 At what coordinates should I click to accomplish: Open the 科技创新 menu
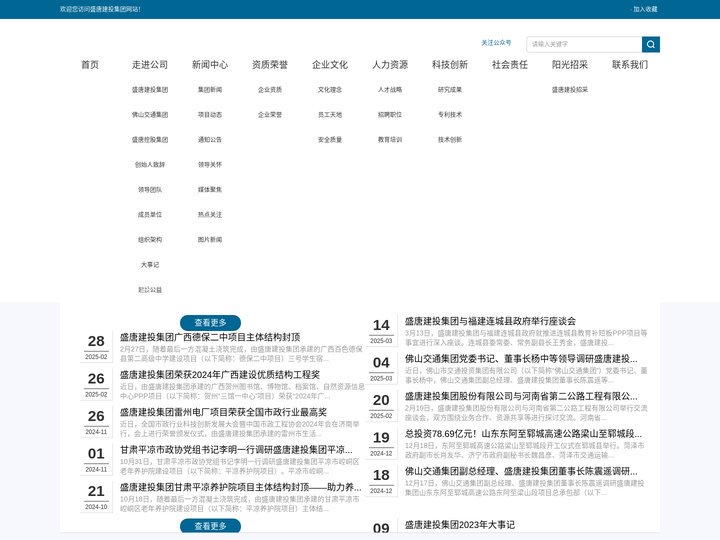point(450,65)
